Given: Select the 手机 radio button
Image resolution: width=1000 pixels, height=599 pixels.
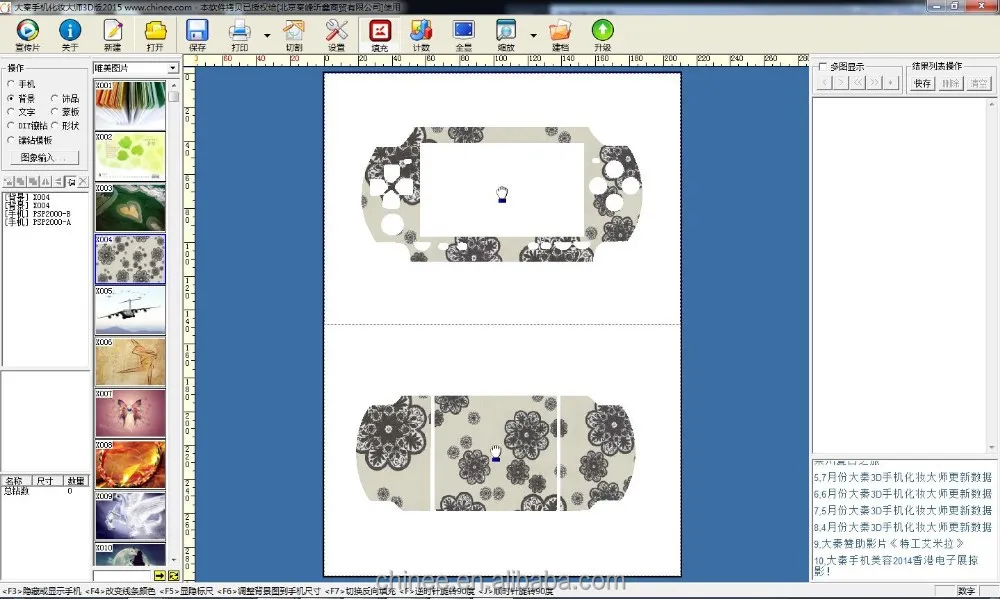Looking at the screenshot, I should [11, 85].
